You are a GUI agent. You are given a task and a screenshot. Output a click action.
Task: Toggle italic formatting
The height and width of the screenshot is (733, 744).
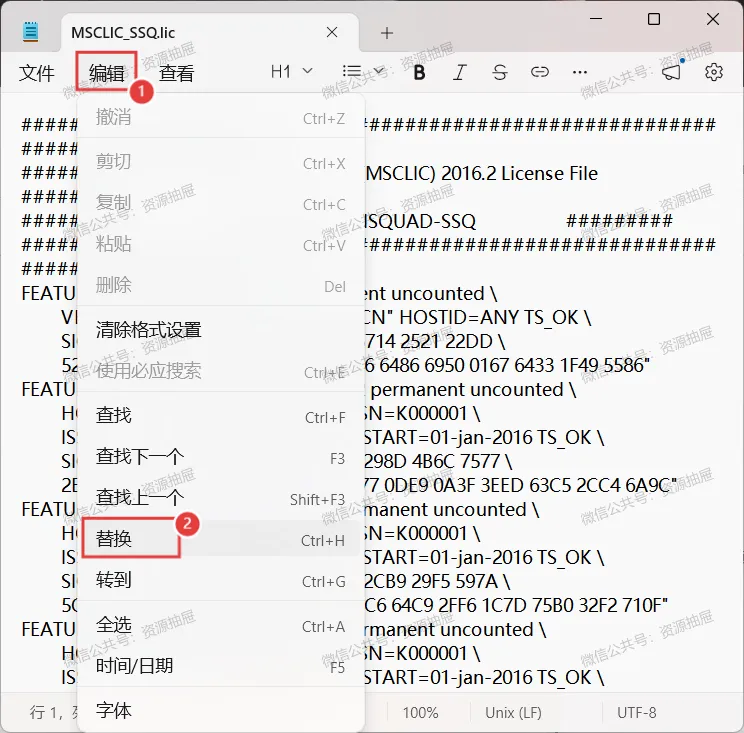[x=459, y=73]
